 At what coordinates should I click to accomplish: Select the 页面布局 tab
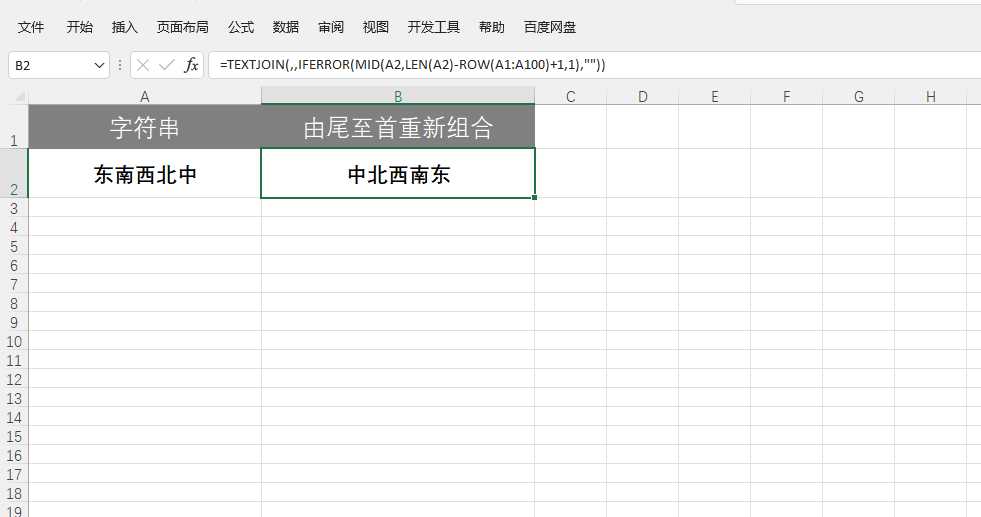[182, 27]
